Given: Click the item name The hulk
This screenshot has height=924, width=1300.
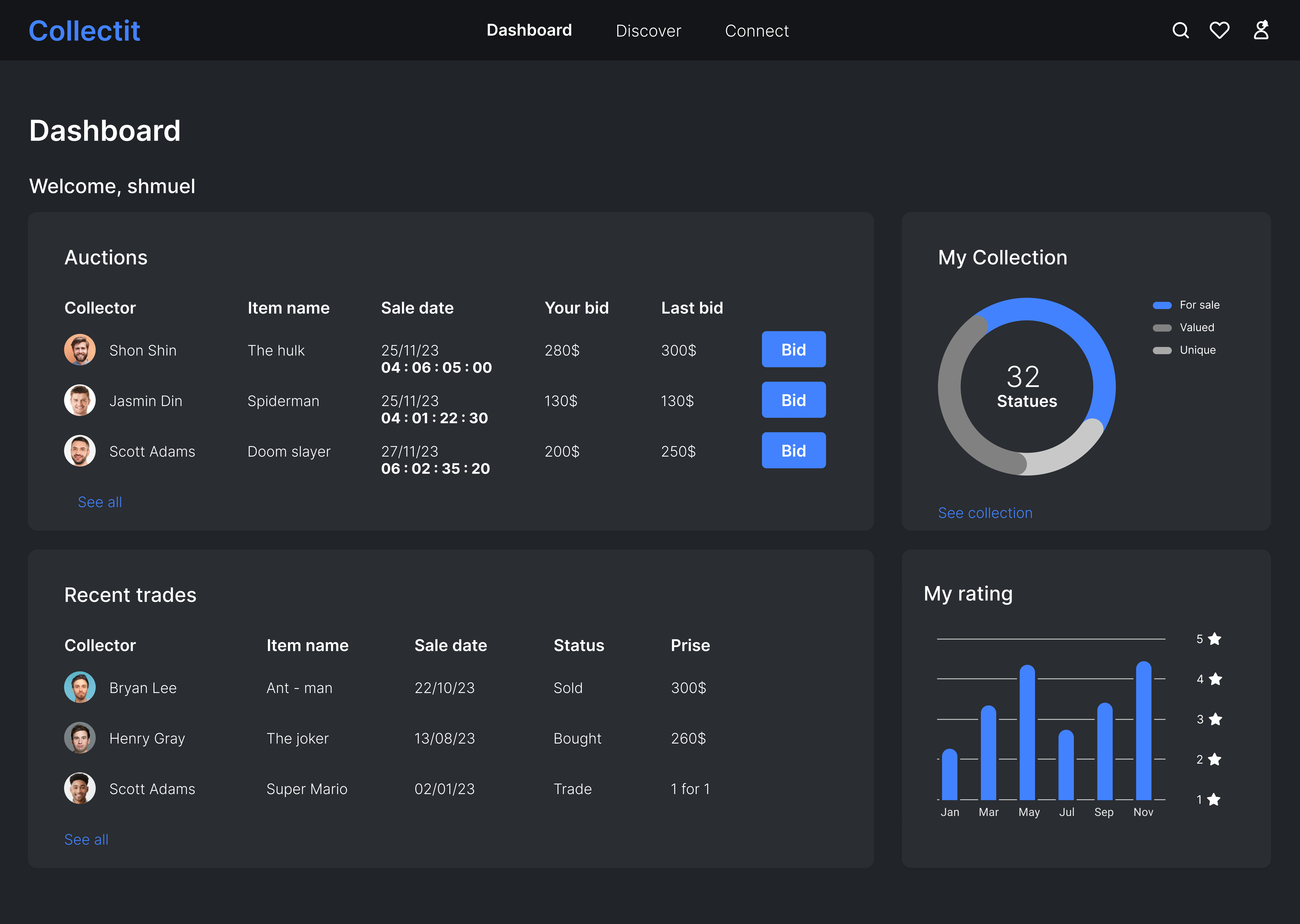Looking at the screenshot, I should click(x=276, y=351).
